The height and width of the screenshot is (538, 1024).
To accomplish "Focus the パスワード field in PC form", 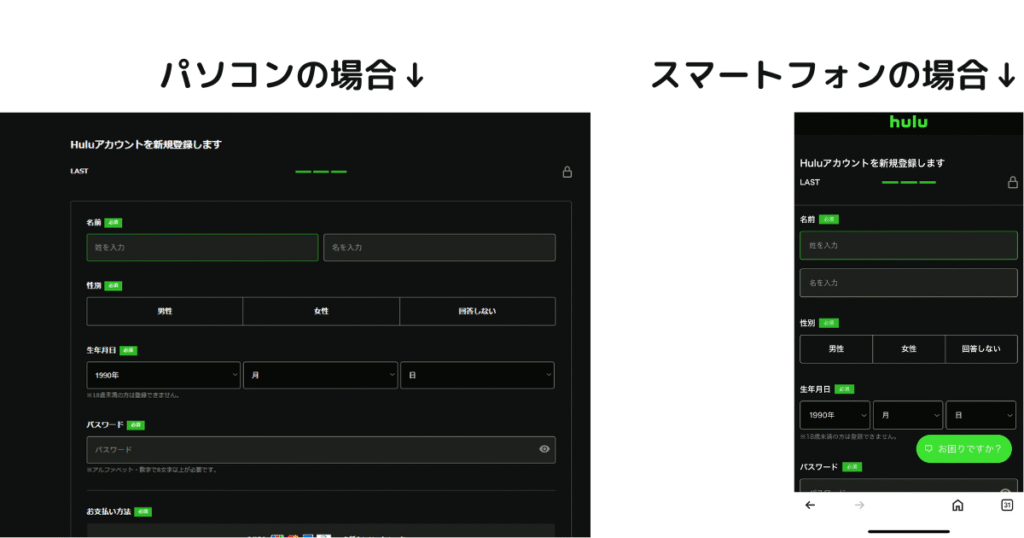I will (321, 450).
